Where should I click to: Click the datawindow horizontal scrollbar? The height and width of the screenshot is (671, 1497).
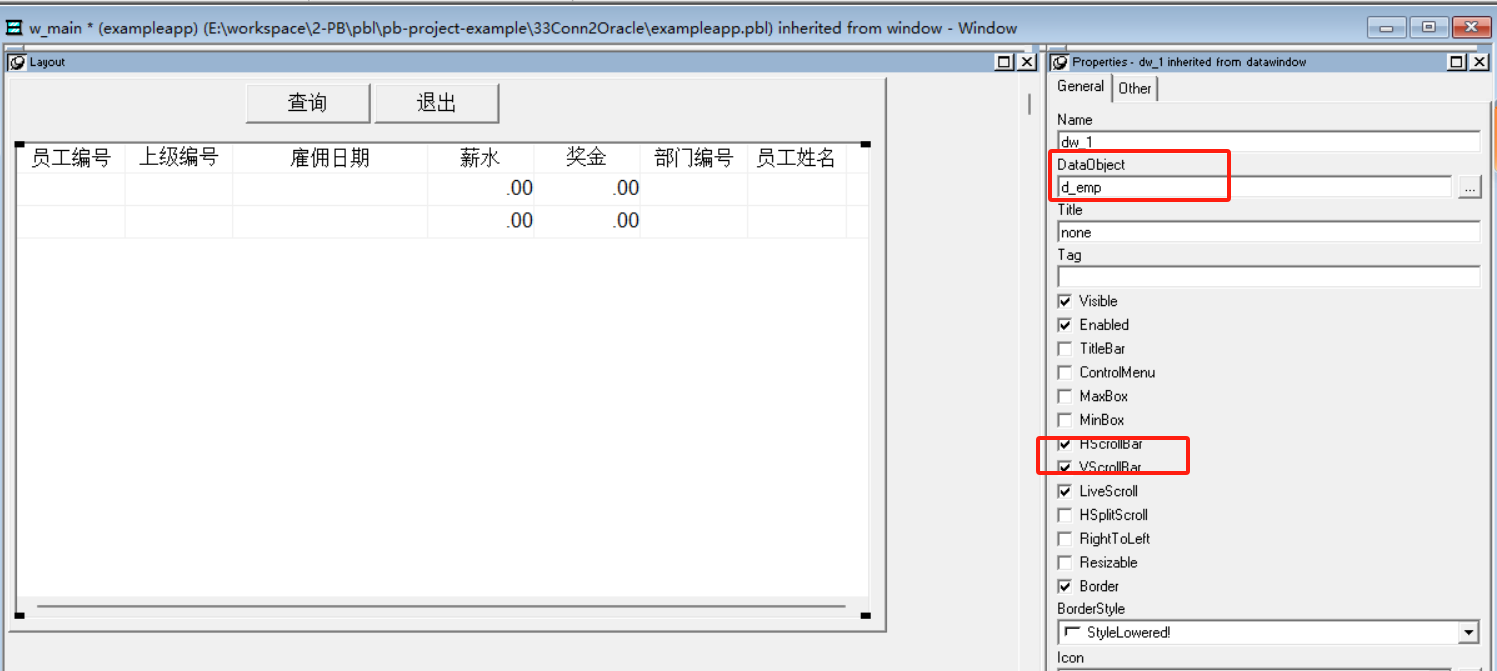click(441, 606)
